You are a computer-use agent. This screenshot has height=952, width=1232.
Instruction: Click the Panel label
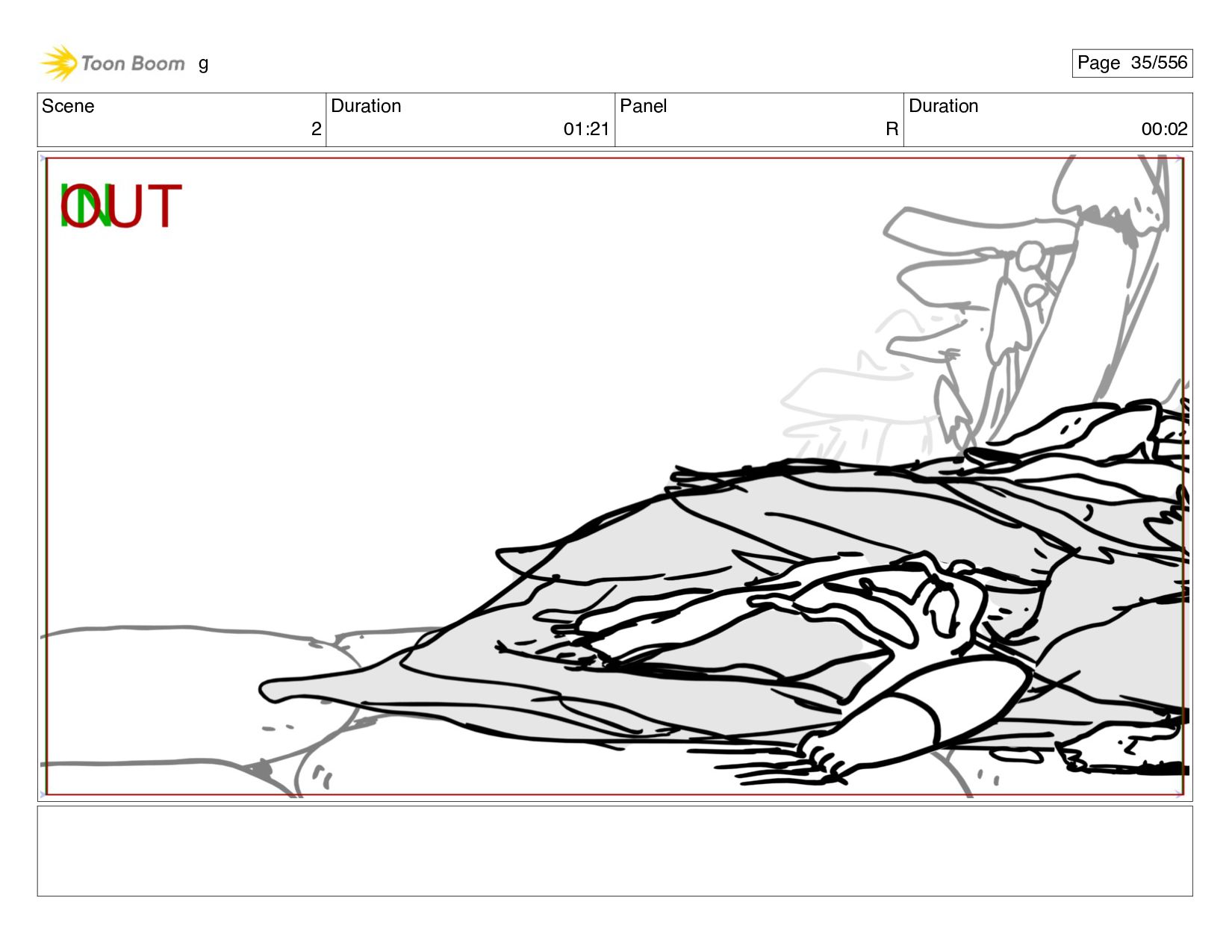pos(643,106)
